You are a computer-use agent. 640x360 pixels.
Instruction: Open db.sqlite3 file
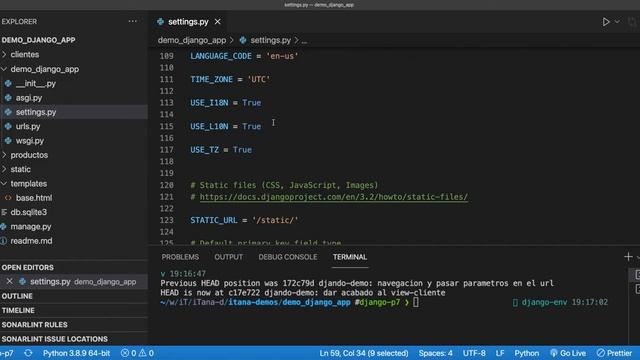(x=29, y=212)
